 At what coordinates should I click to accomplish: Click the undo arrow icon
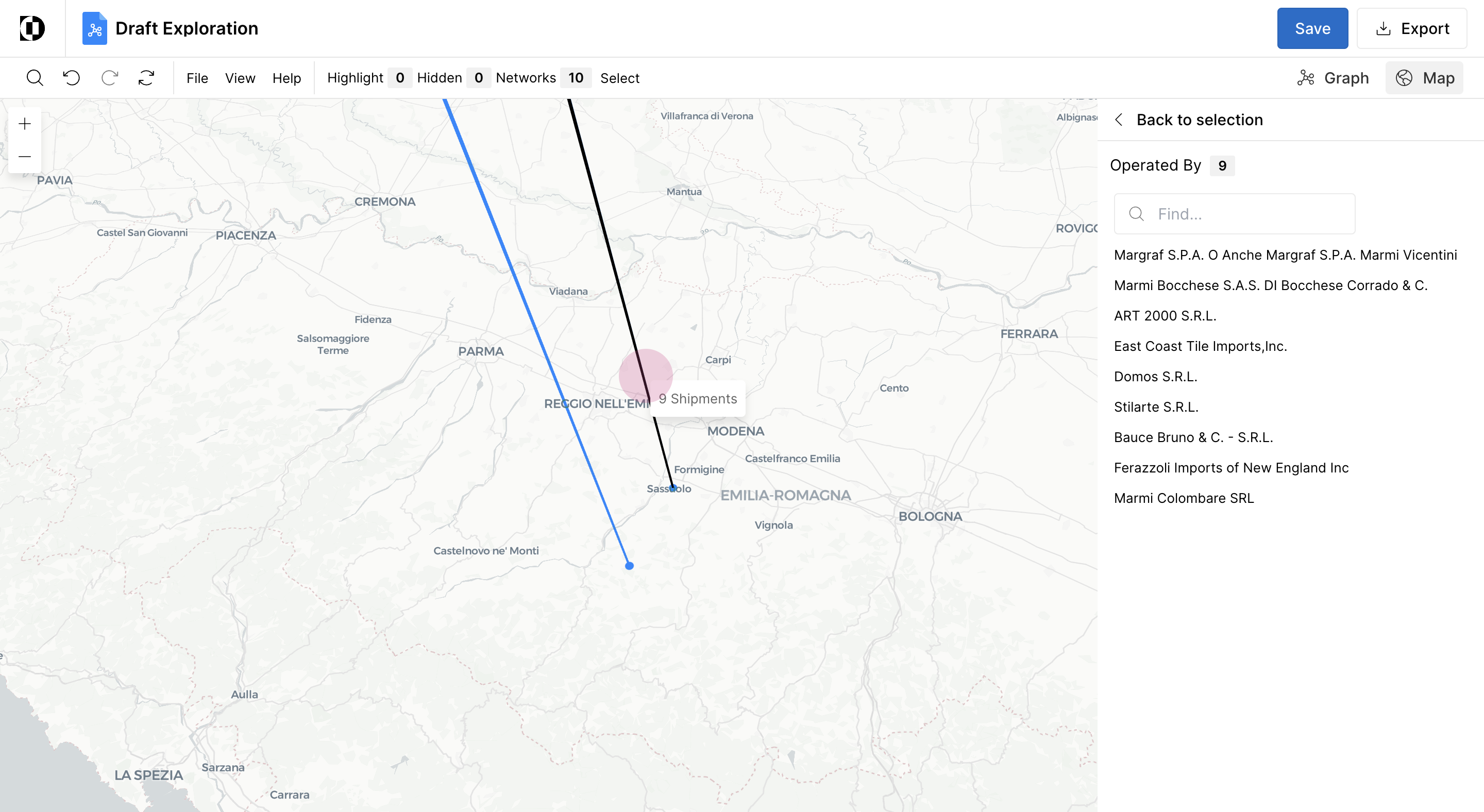click(x=72, y=78)
